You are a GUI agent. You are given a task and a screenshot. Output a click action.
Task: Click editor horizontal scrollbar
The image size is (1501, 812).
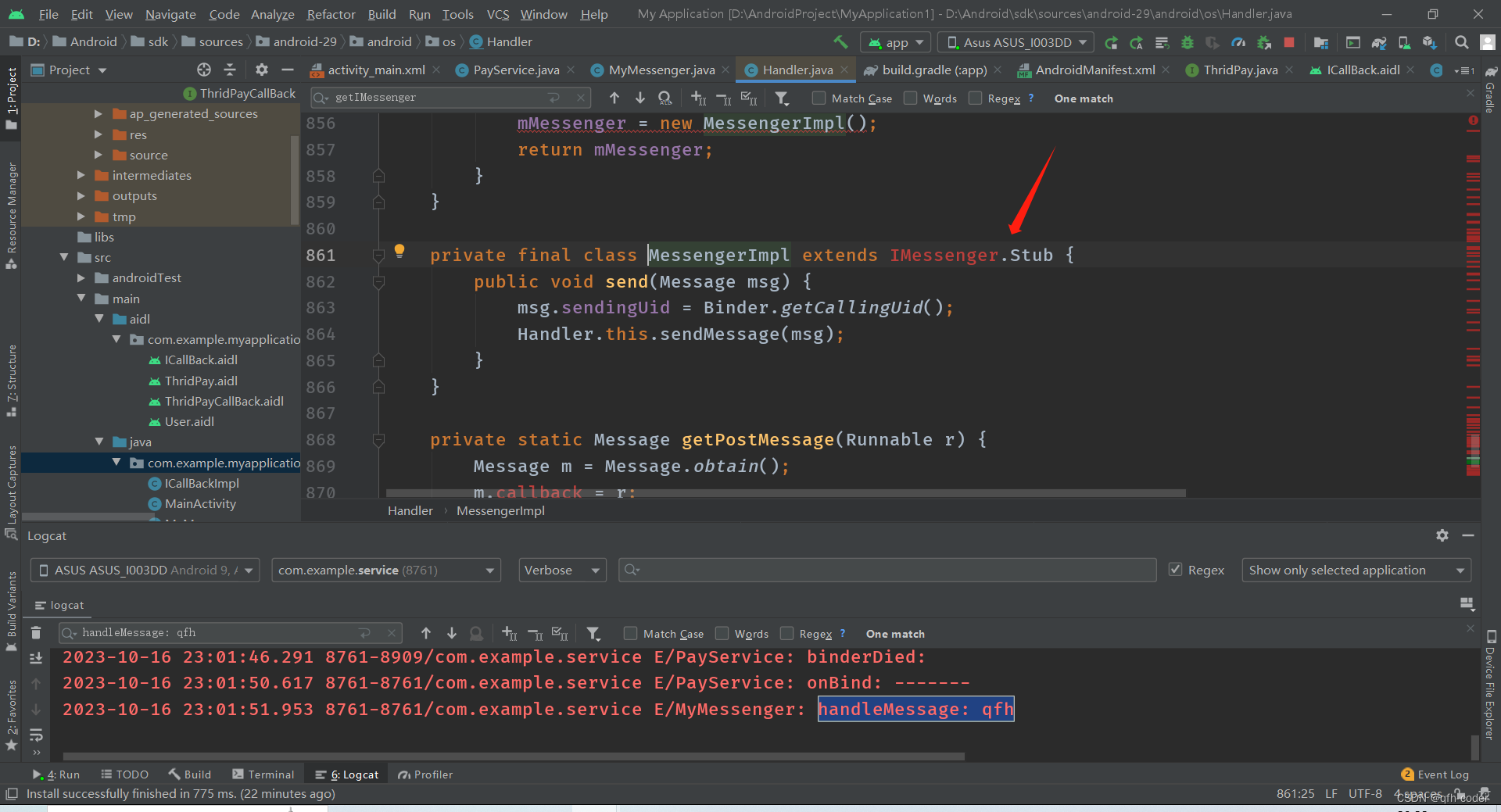tap(786, 493)
